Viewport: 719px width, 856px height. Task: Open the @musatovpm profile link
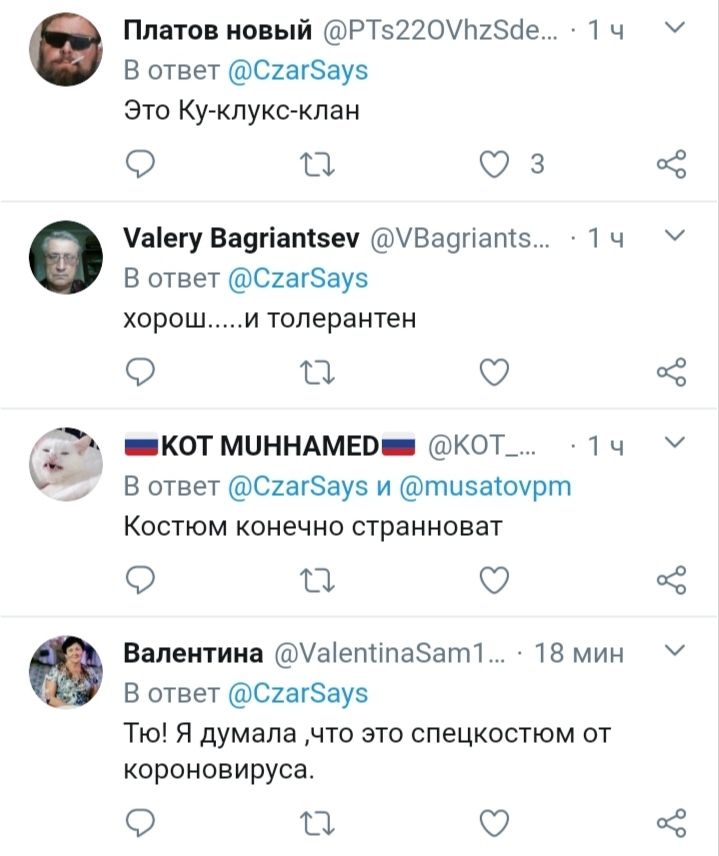click(487, 486)
